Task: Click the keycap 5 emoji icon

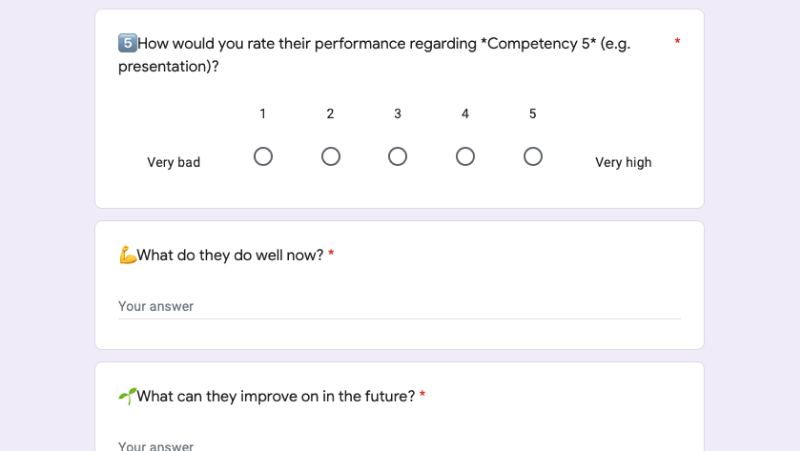Action: (x=127, y=44)
